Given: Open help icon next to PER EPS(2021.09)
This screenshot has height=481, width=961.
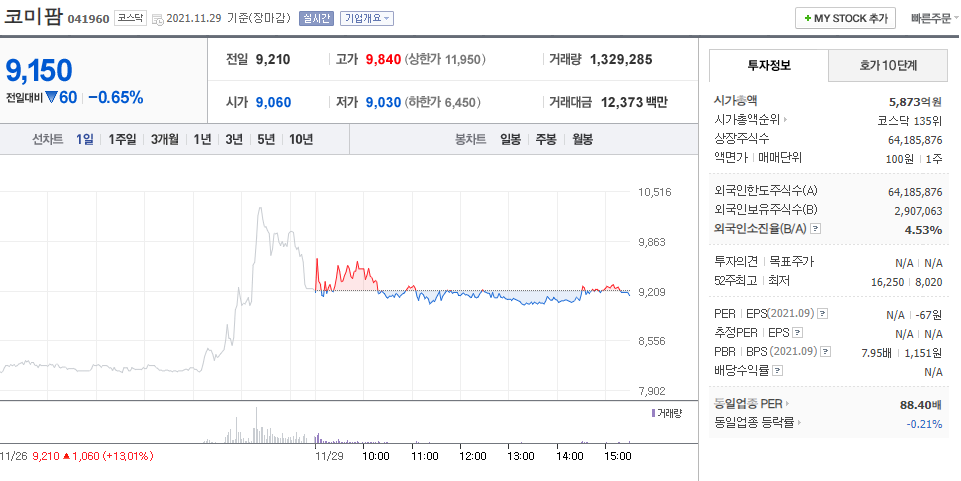Looking at the screenshot, I should pos(822,314).
